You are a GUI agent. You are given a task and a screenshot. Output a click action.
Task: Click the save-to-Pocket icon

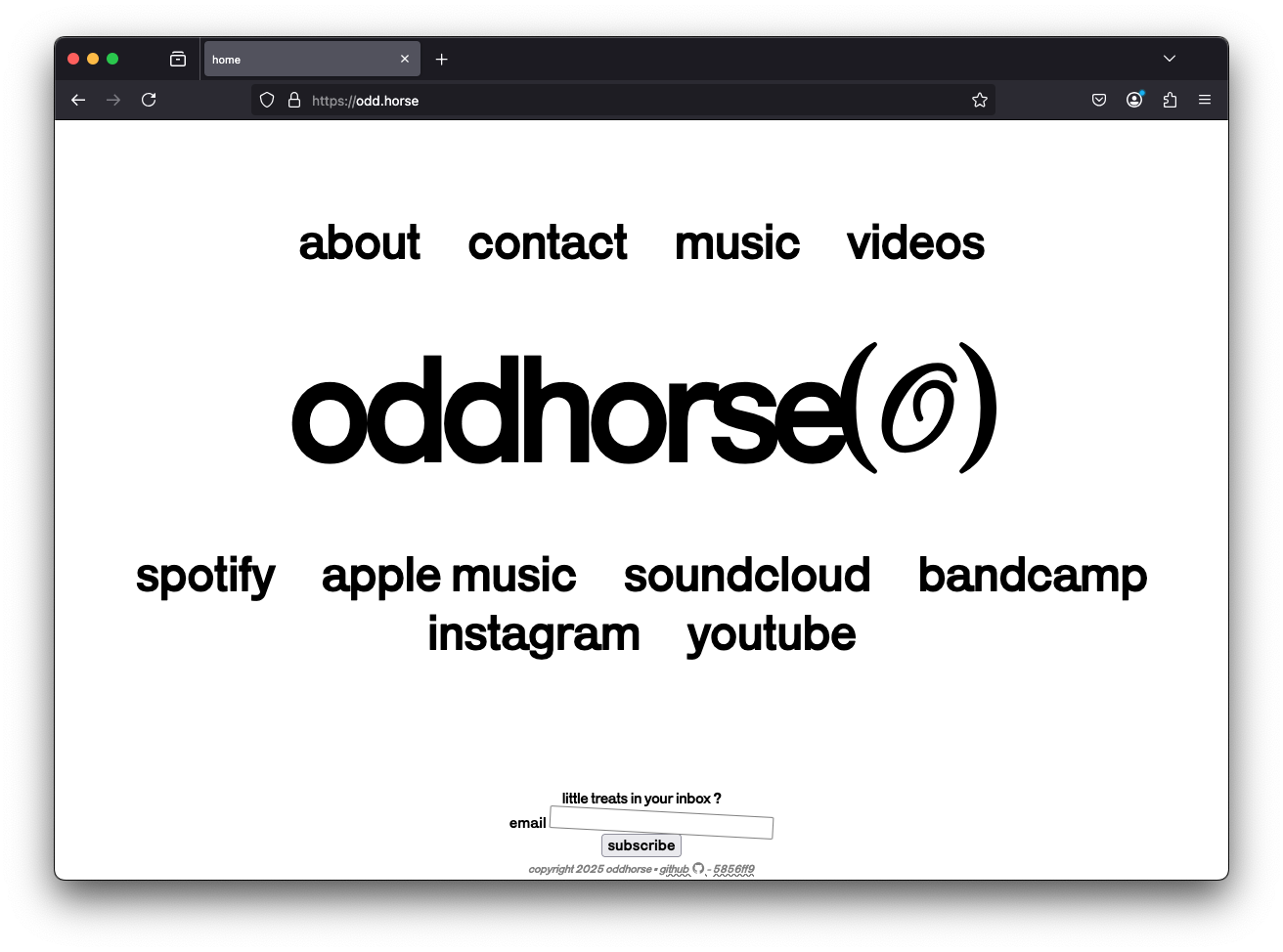1098,100
